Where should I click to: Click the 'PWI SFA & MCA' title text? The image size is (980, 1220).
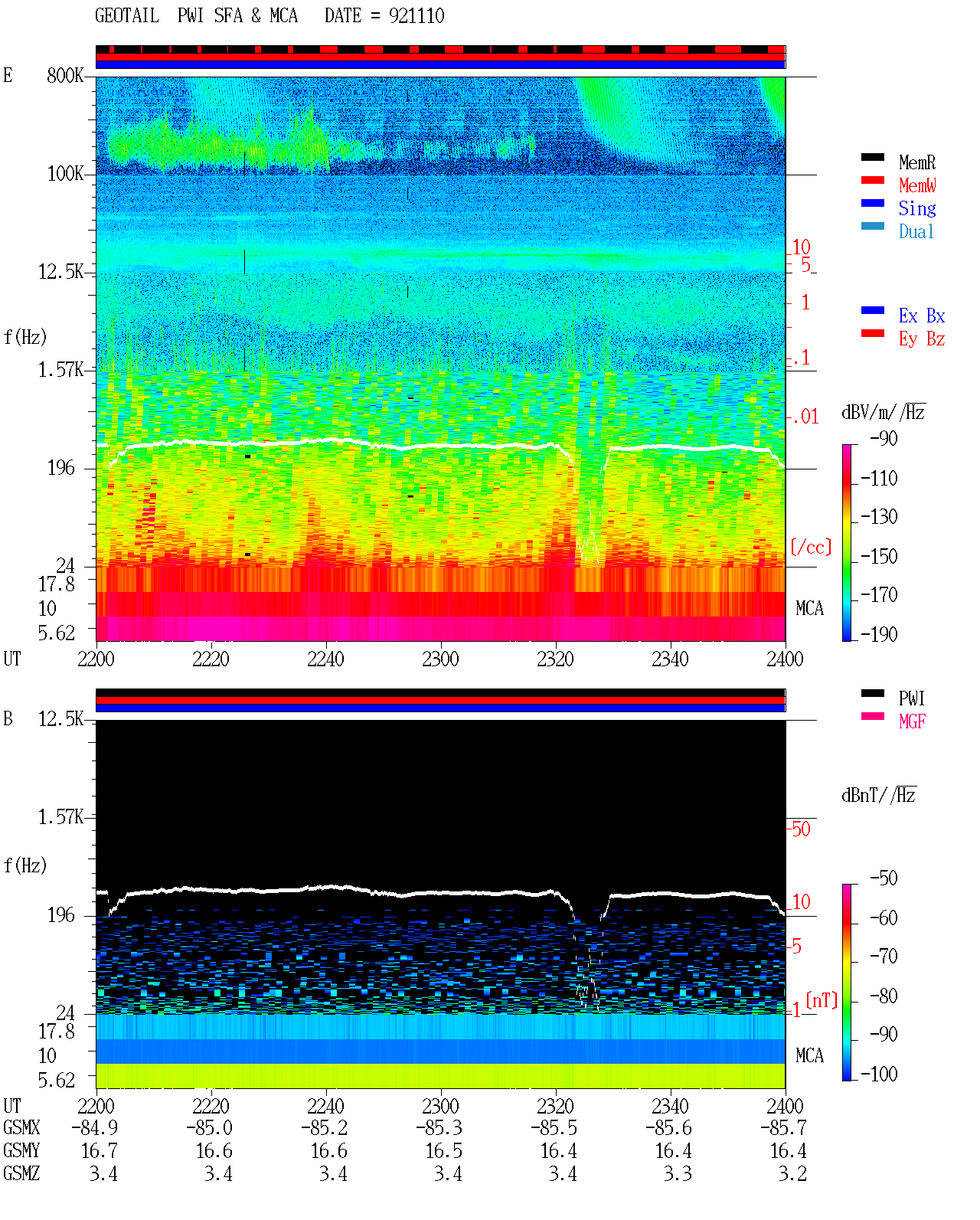point(237,16)
